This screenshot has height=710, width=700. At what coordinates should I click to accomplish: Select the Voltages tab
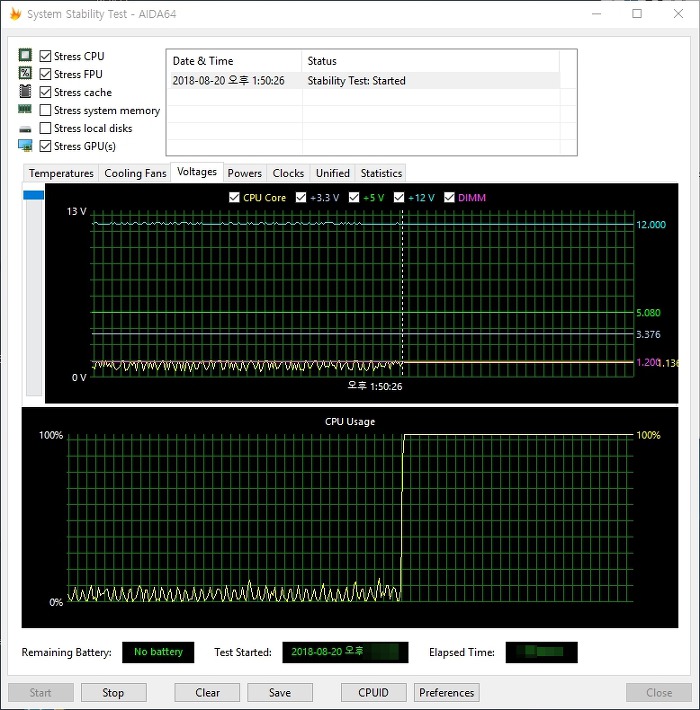pos(197,172)
